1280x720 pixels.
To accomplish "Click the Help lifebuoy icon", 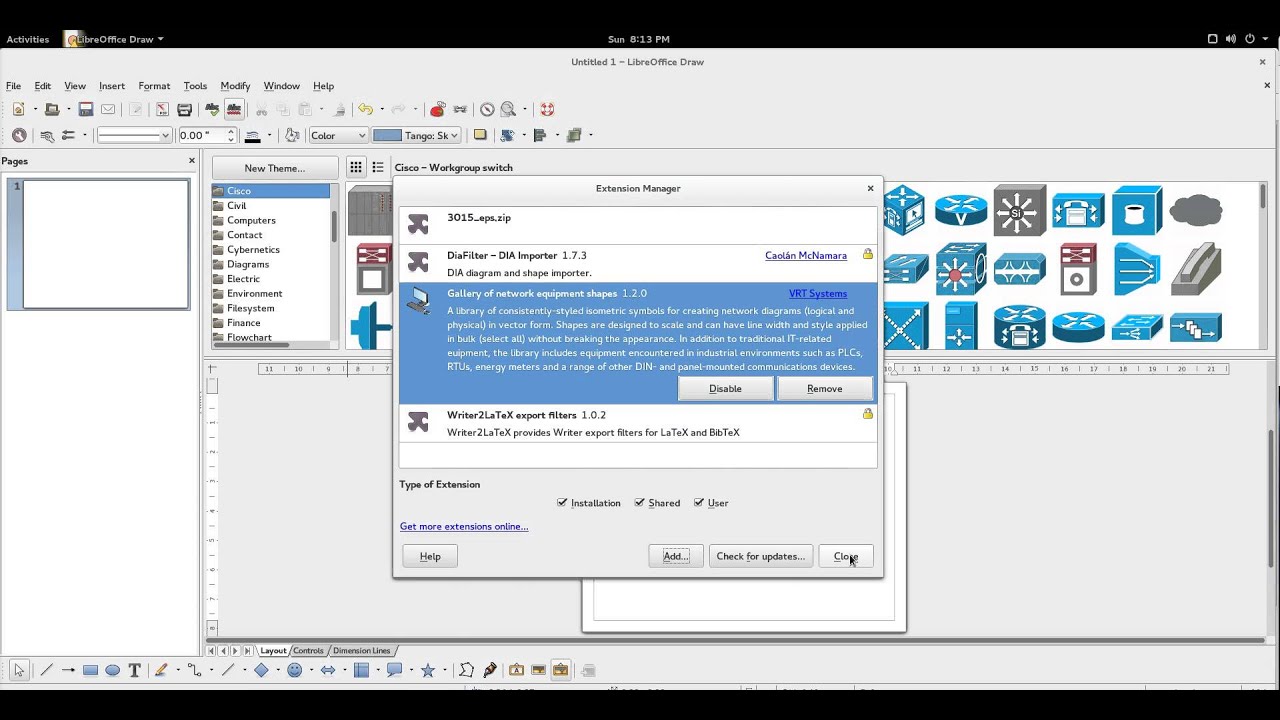I will (x=547, y=109).
